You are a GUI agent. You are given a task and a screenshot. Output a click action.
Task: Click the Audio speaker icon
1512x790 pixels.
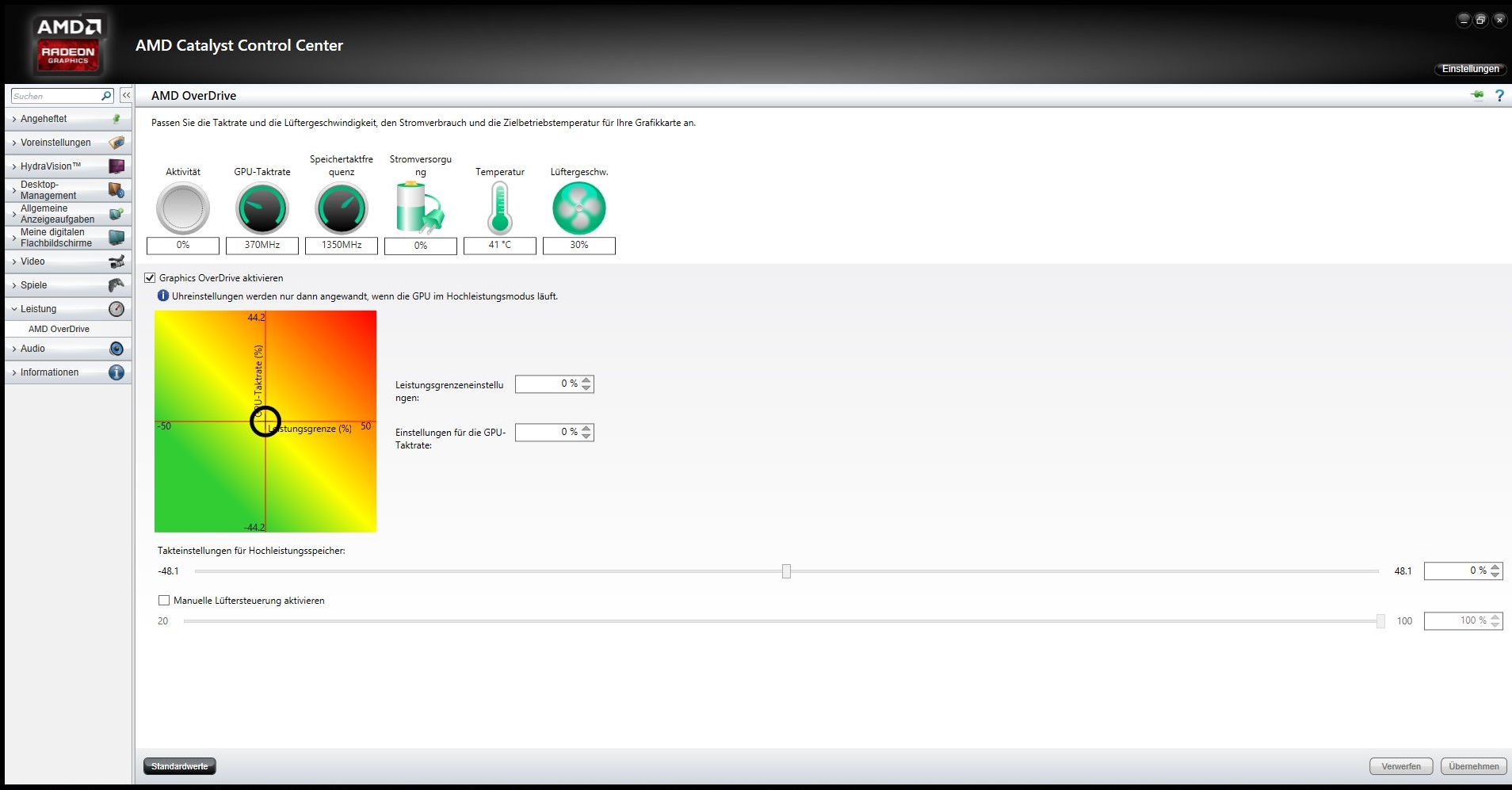pos(116,349)
